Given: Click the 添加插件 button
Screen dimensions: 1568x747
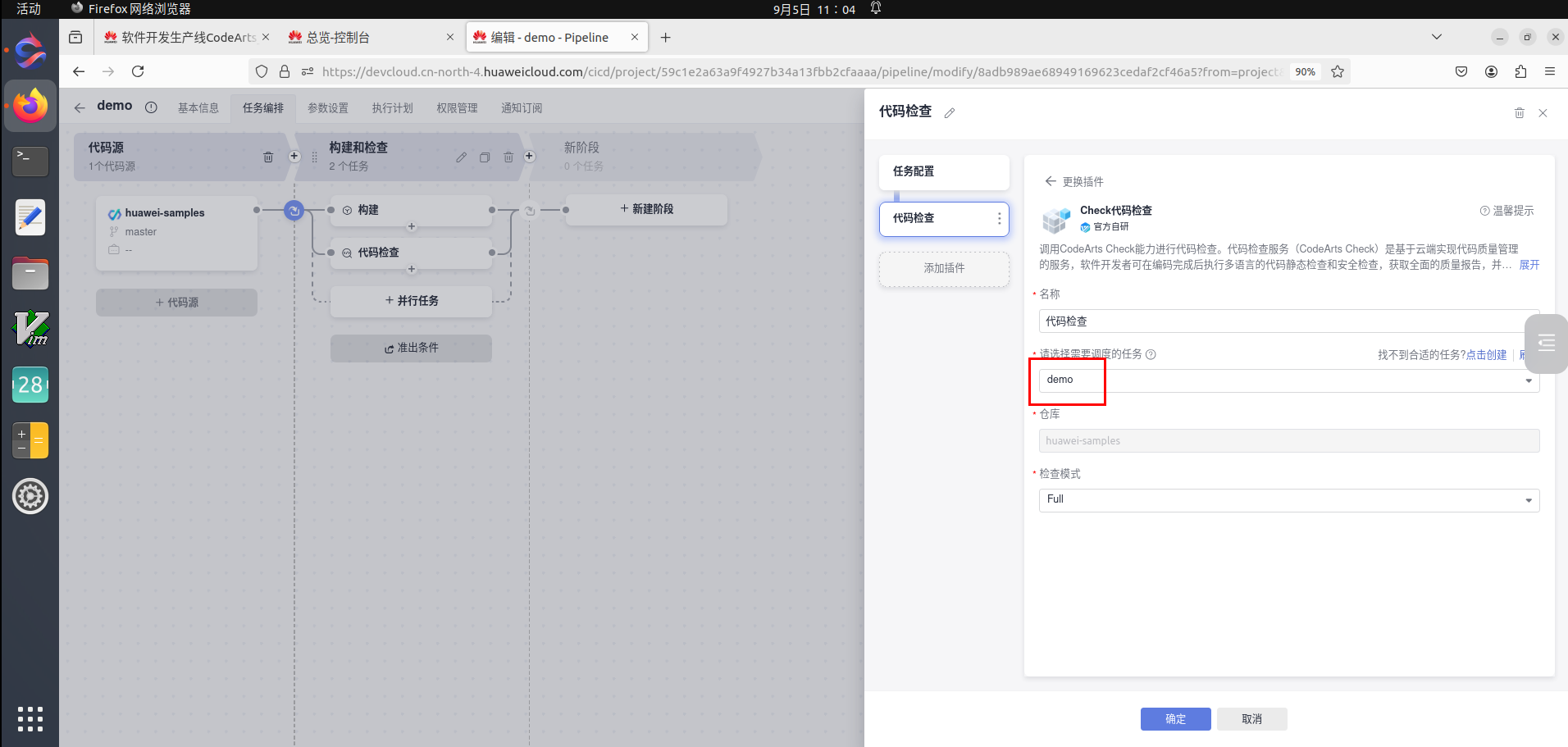Looking at the screenshot, I should (x=945, y=269).
